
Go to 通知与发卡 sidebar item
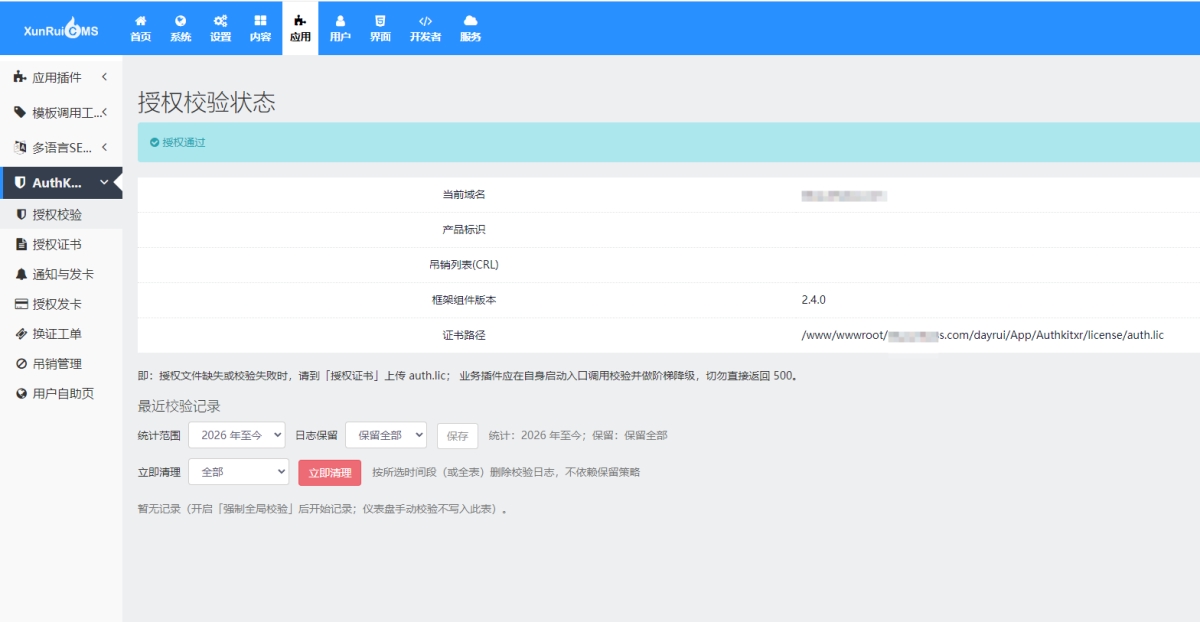pyautogui.click(x=61, y=274)
